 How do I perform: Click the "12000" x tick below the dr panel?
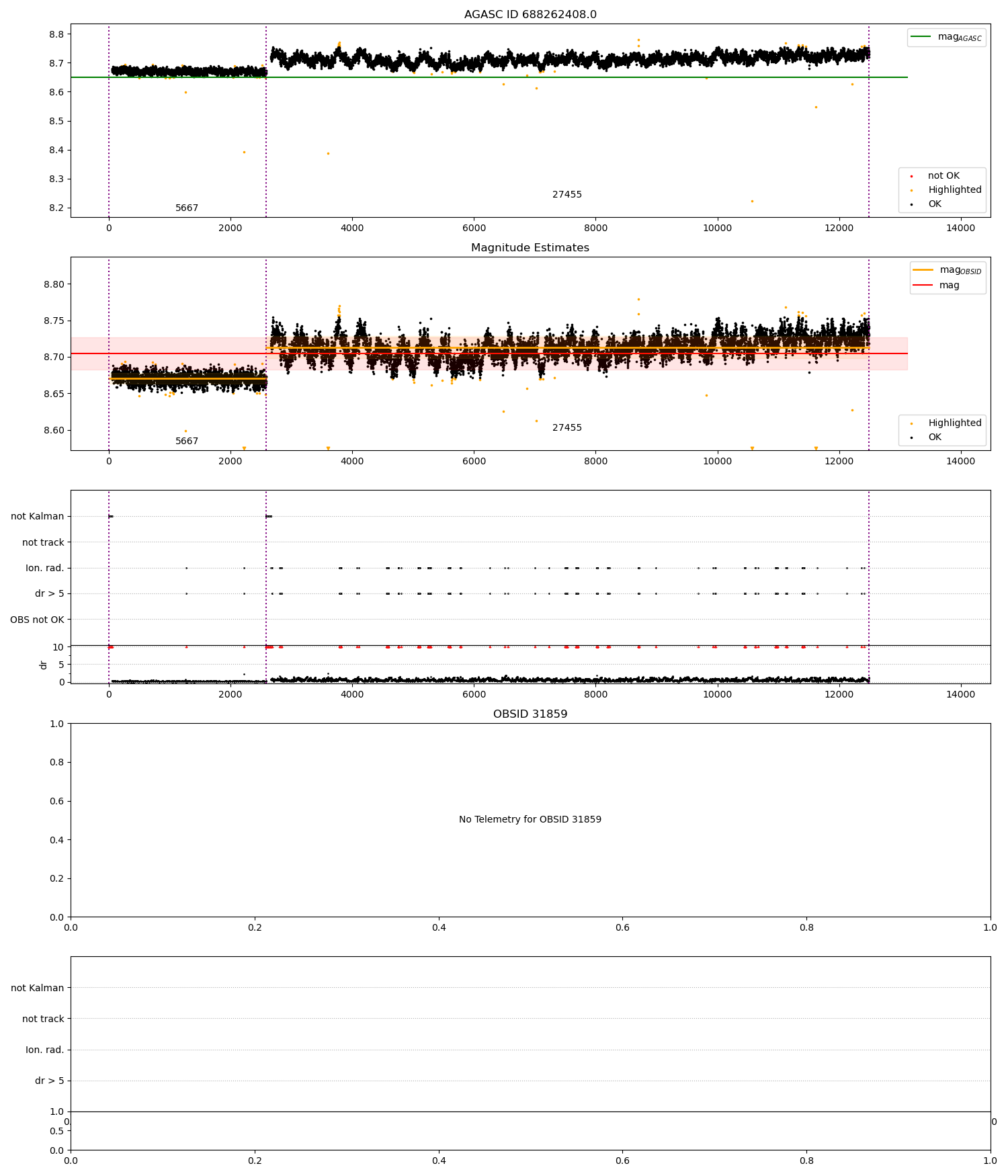point(839,694)
